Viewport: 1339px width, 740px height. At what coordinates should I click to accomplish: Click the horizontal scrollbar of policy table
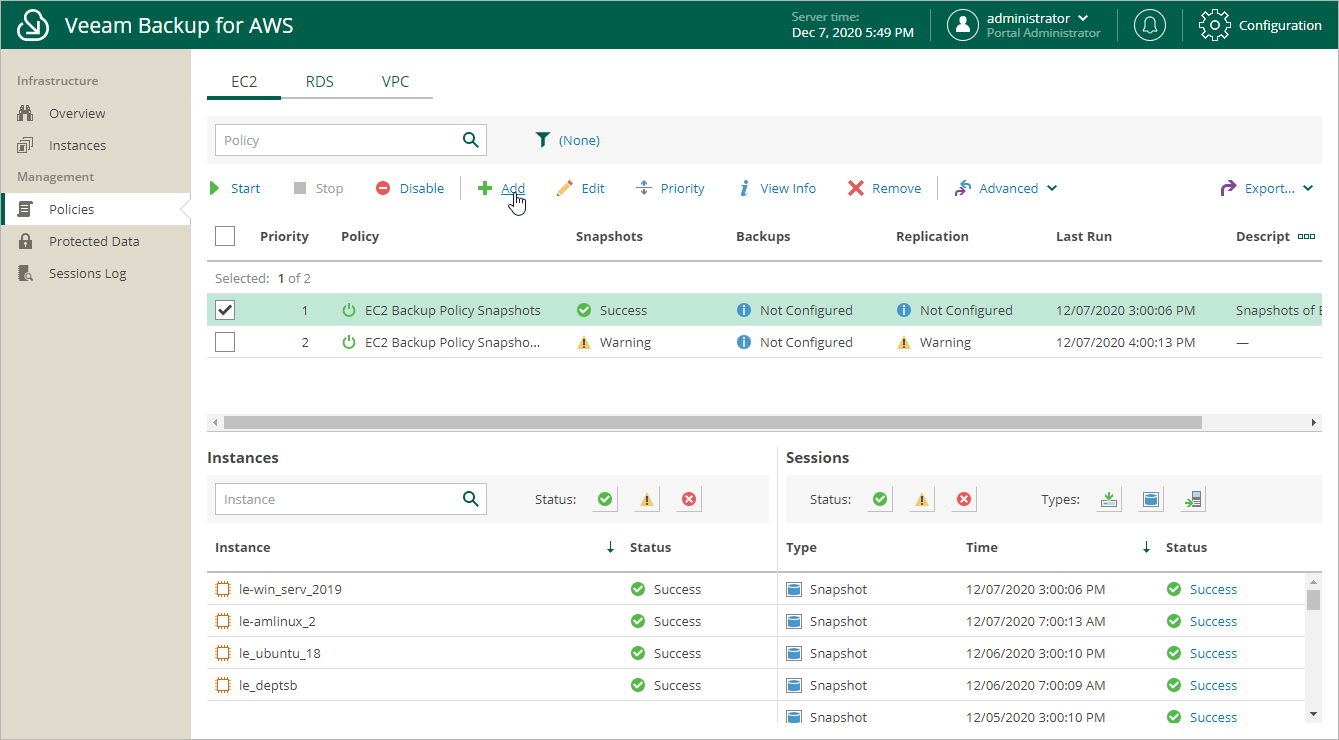coord(712,423)
